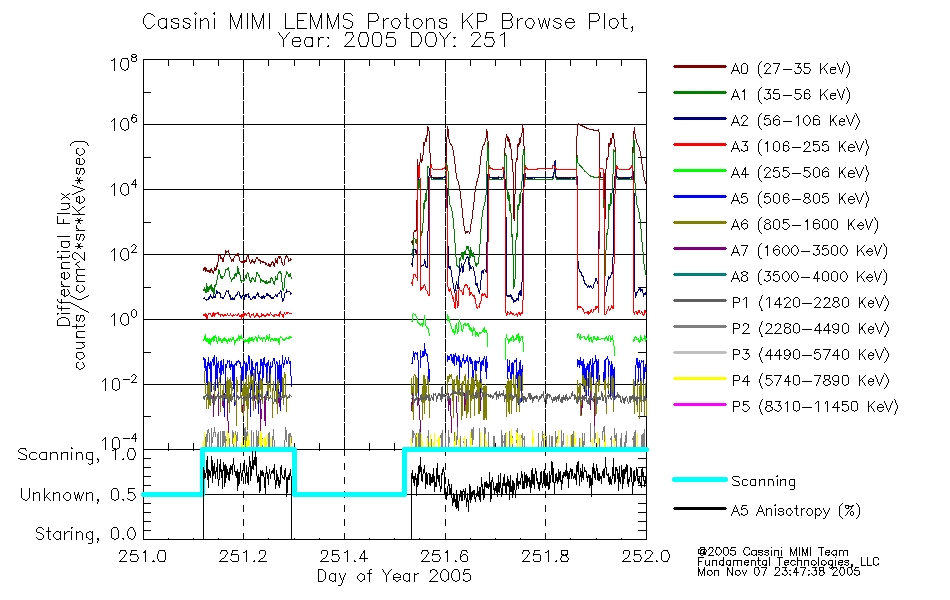Click the Year: 2005 DOY: 251 subtitle
Viewport: 950px width, 600px height.
click(x=393, y=41)
